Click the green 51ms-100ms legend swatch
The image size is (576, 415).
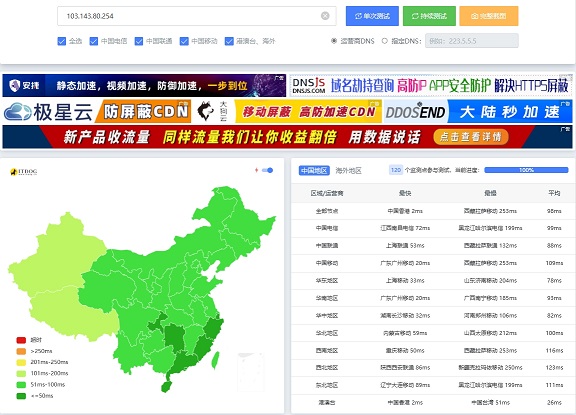click(x=21, y=385)
